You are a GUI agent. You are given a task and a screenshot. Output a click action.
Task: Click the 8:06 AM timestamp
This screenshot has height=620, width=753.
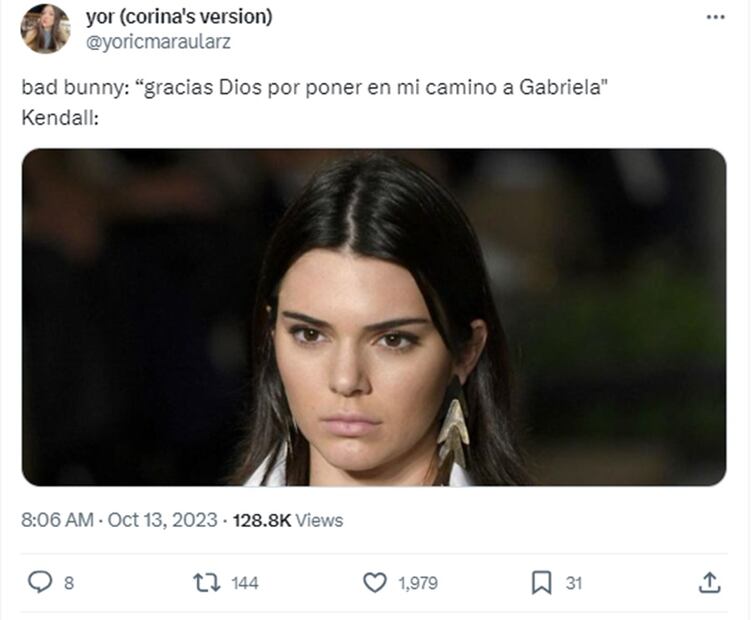[57, 520]
